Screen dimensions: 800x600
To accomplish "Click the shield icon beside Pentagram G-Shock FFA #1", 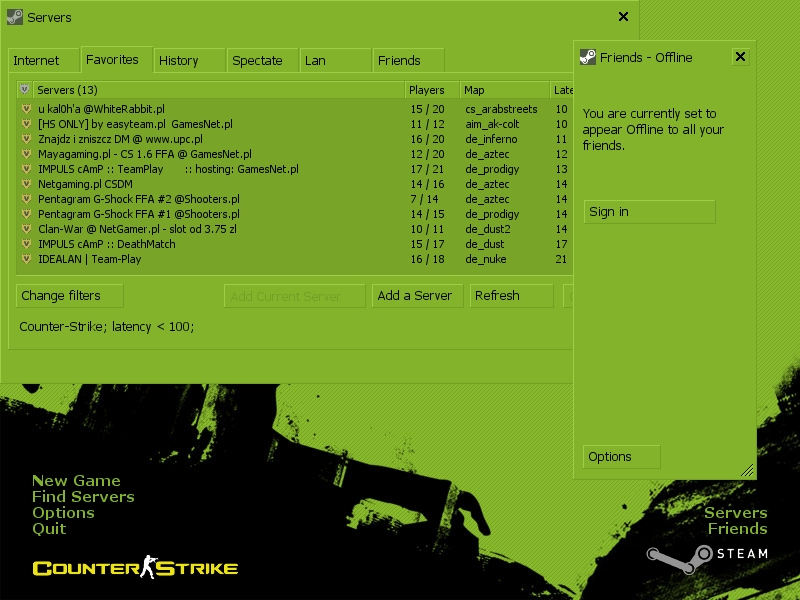I will (26, 214).
